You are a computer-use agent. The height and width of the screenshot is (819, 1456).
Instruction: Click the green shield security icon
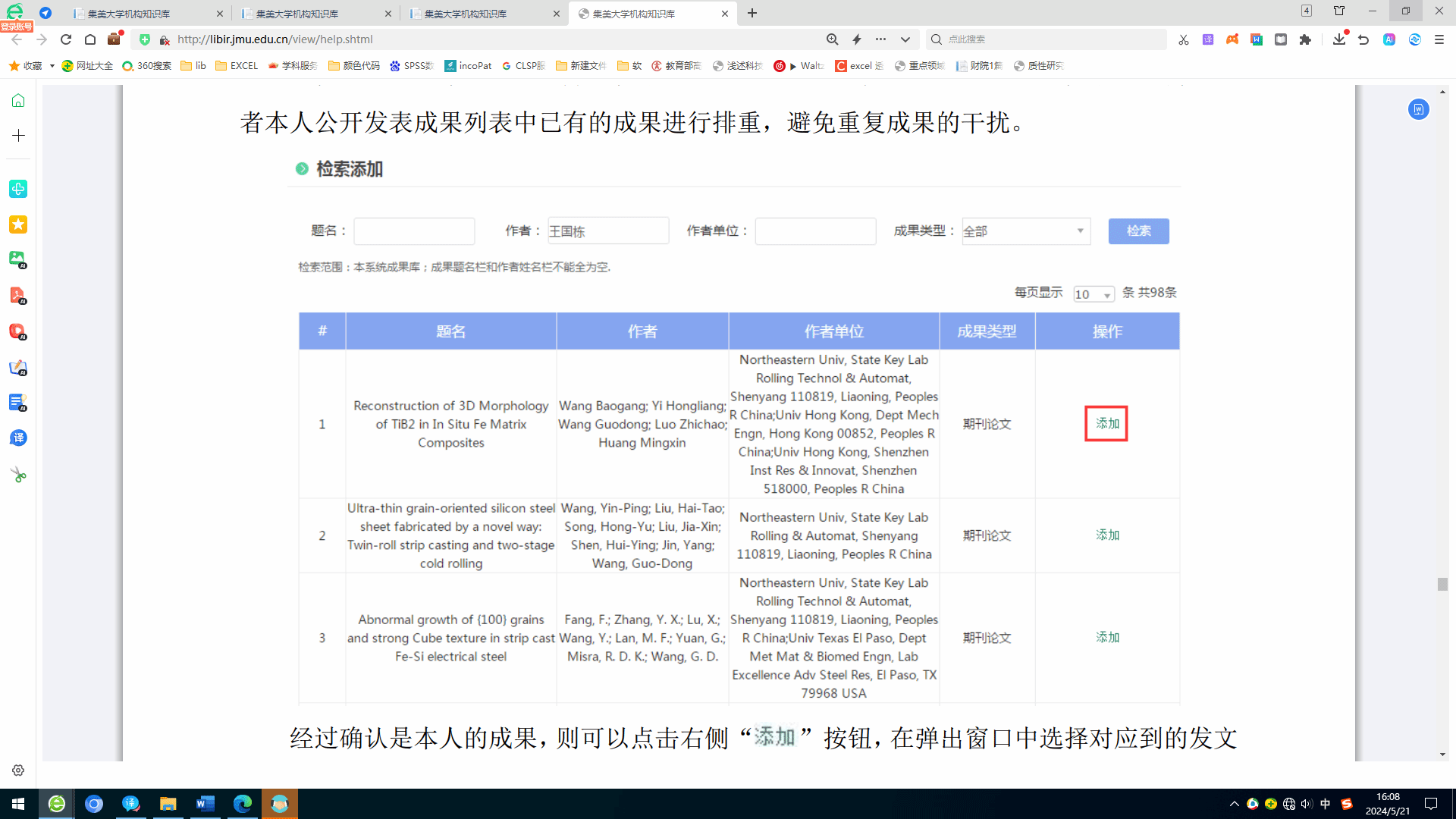pos(145,39)
